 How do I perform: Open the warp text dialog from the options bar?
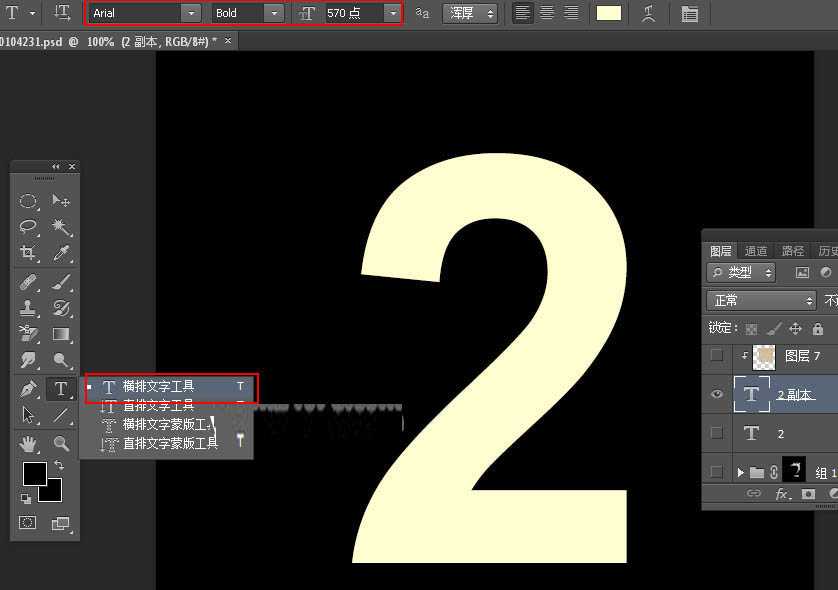pos(649,13)
